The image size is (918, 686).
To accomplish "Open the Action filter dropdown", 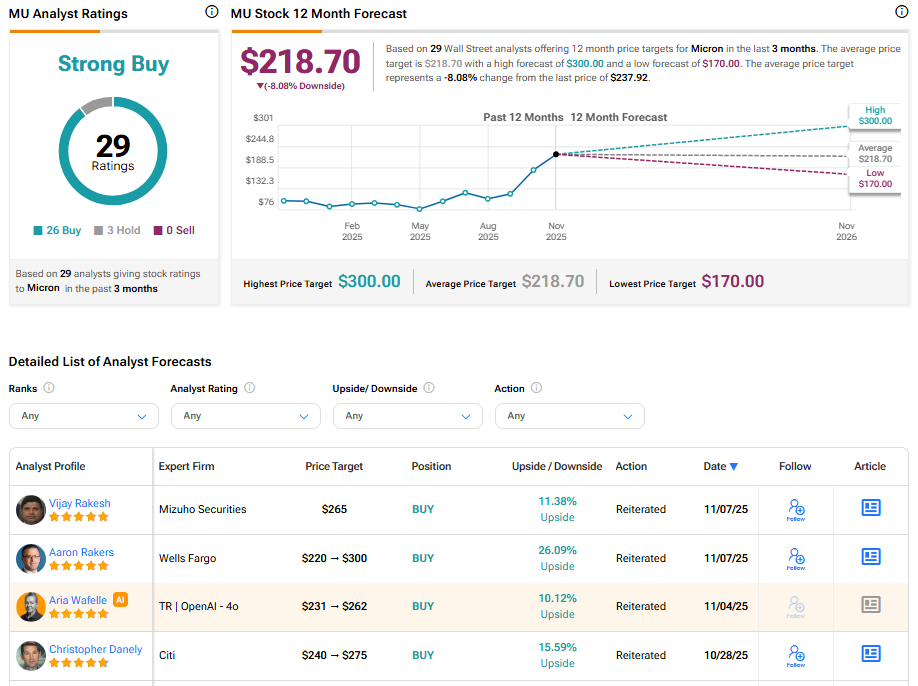I will (x=569, y=416).
